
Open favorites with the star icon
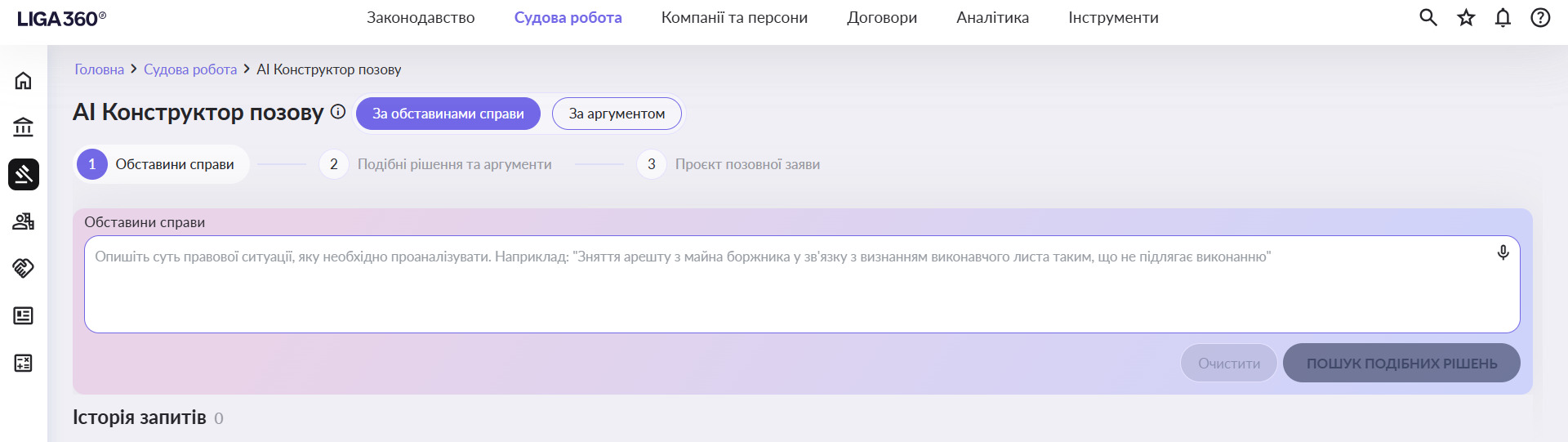pyautogui.click(x=1466, y=17)
